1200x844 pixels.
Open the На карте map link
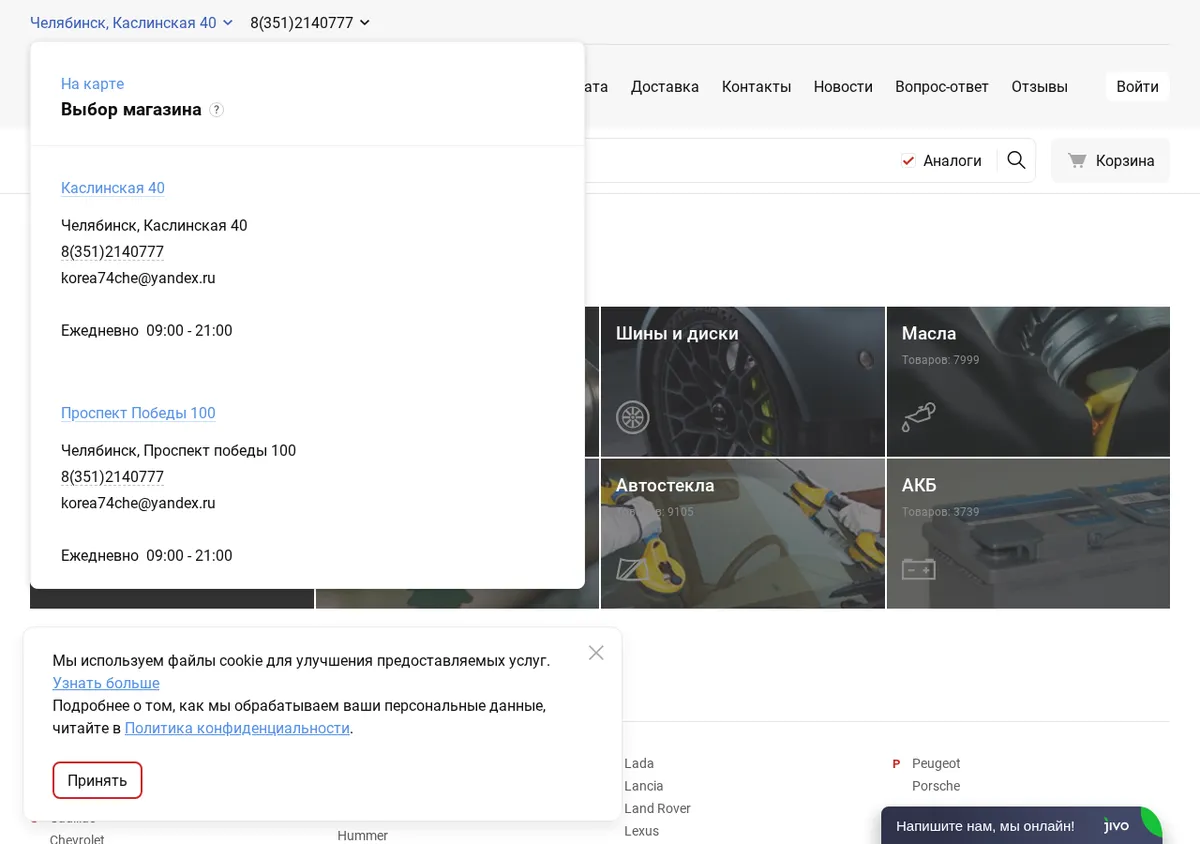click(x=92, y=84)
